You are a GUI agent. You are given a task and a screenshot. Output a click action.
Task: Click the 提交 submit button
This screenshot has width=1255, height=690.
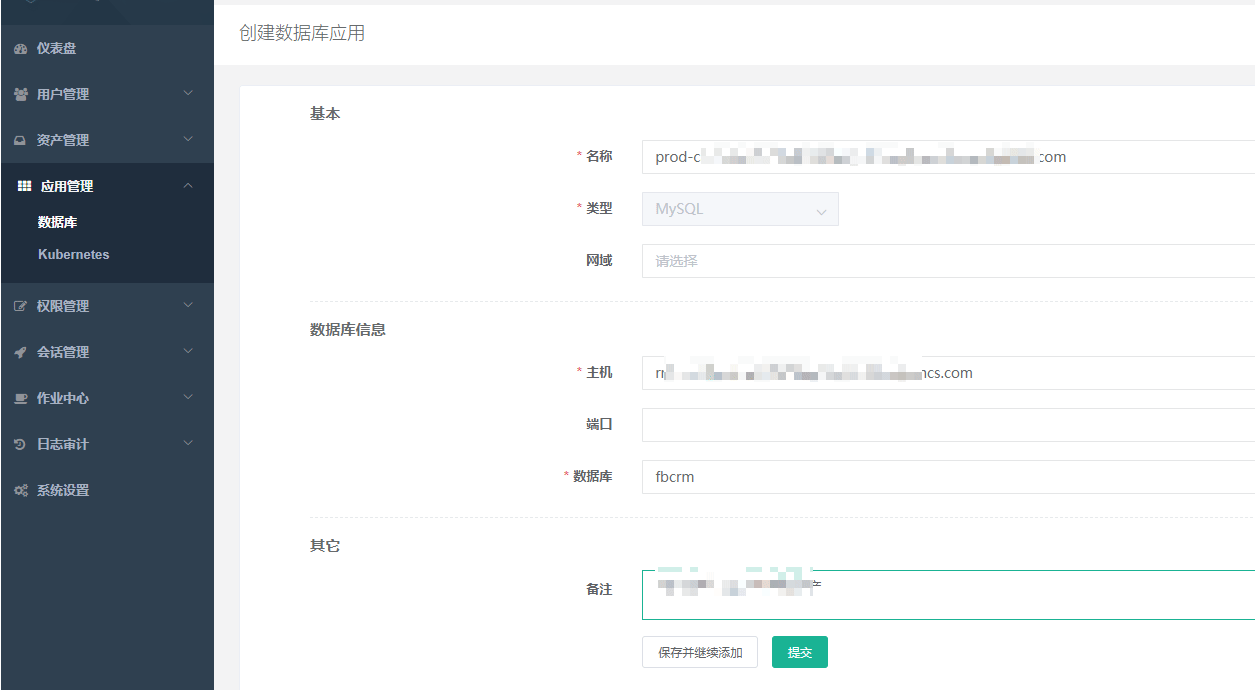tap(800, 652)
